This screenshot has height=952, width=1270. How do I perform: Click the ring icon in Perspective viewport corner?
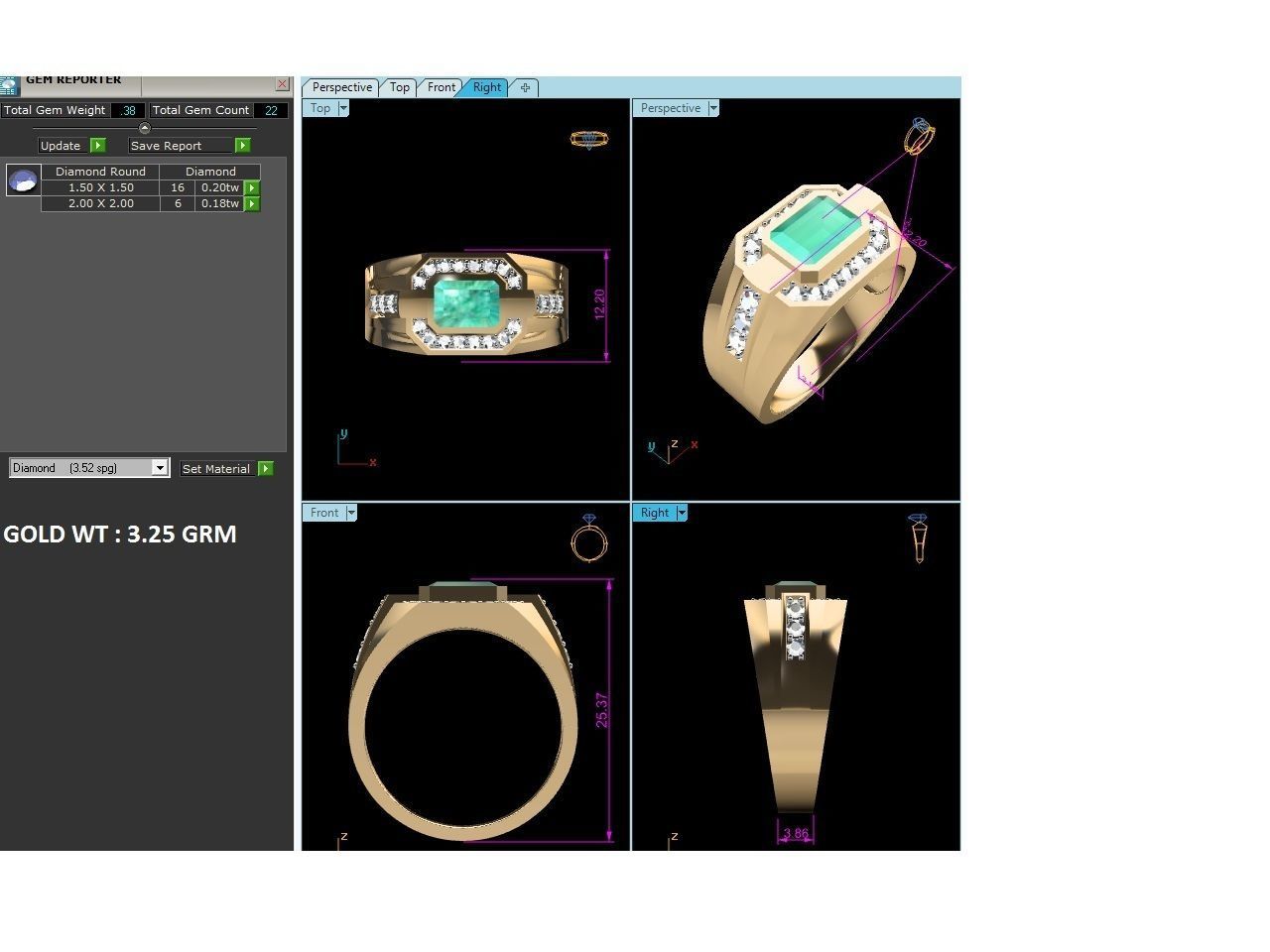pyautogui.click(x=919, y=136)
